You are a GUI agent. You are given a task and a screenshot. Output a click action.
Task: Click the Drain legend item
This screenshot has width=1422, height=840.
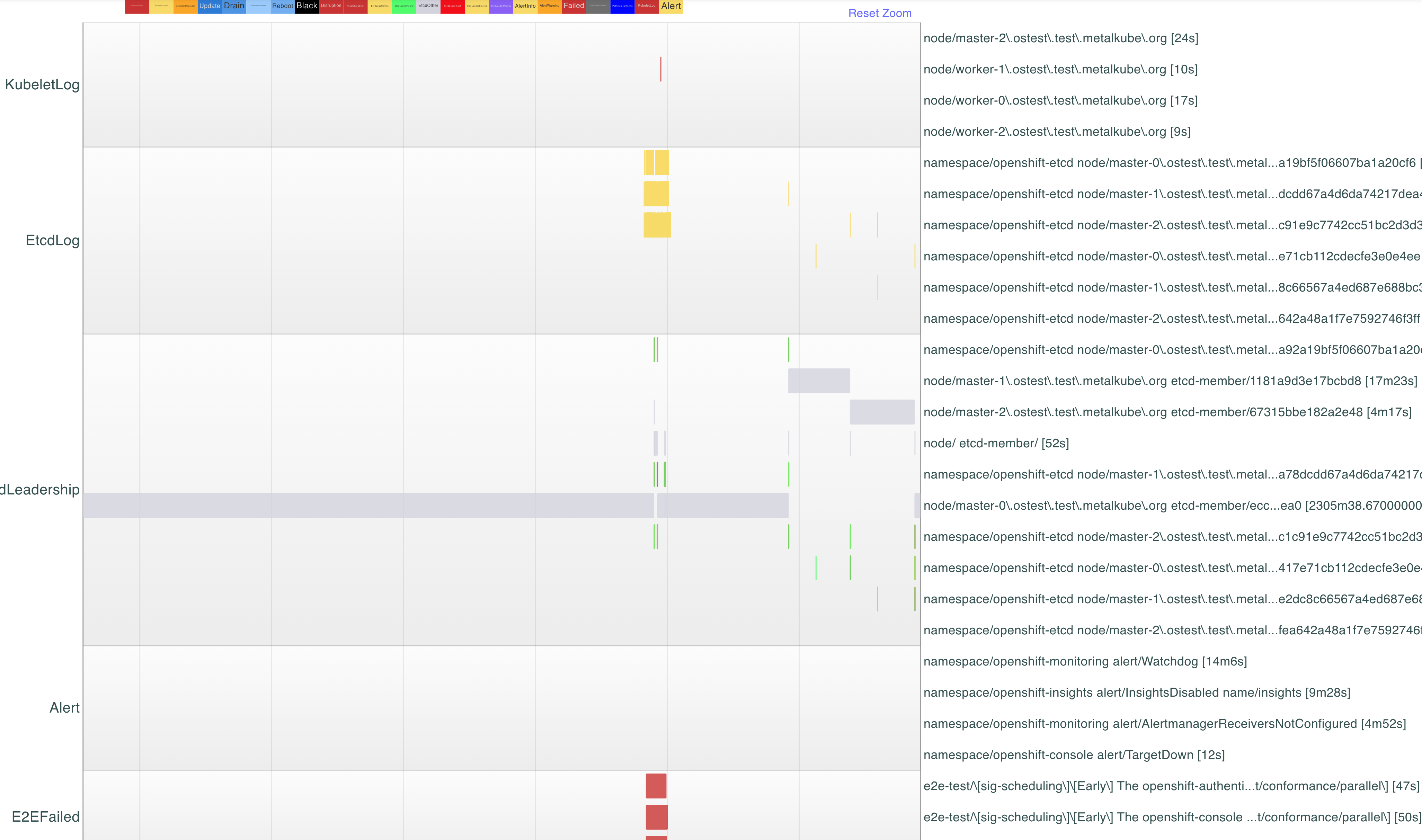[234, 6]
